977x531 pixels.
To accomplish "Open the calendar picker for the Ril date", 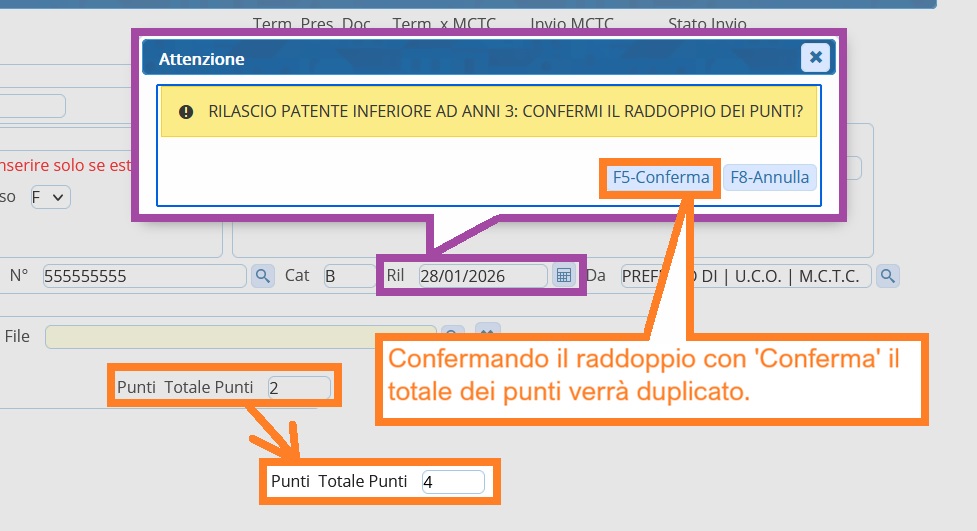I will coord(563,275).
